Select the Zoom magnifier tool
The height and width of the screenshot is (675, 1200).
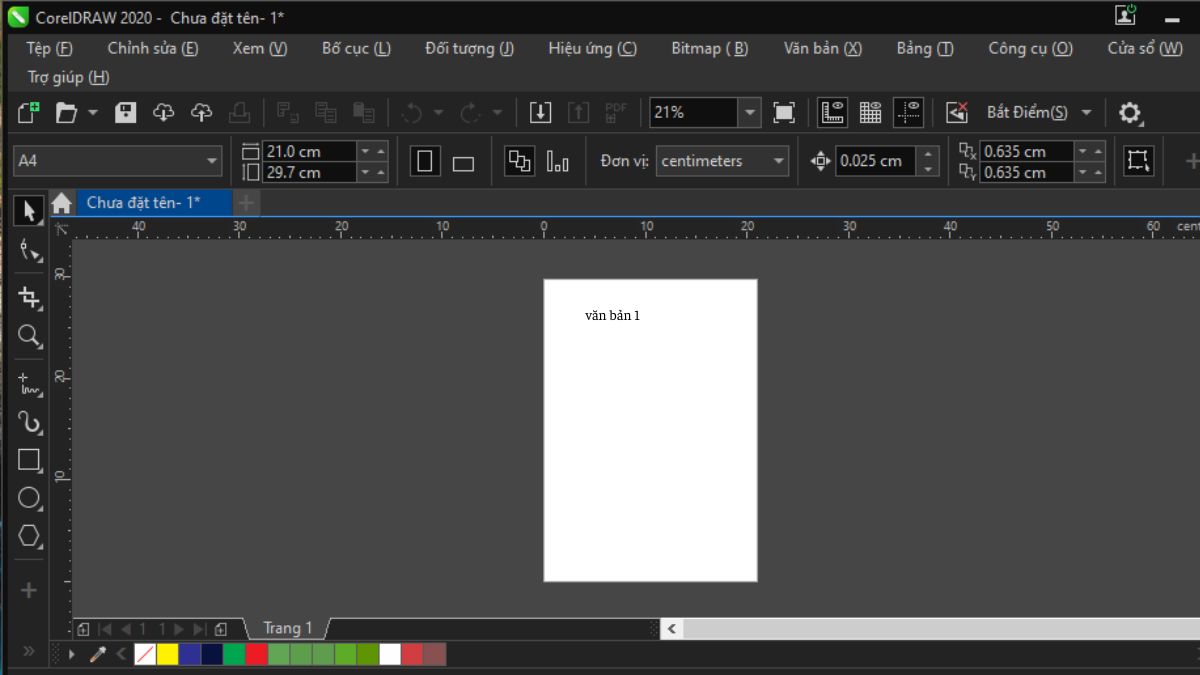coord(30,336)
